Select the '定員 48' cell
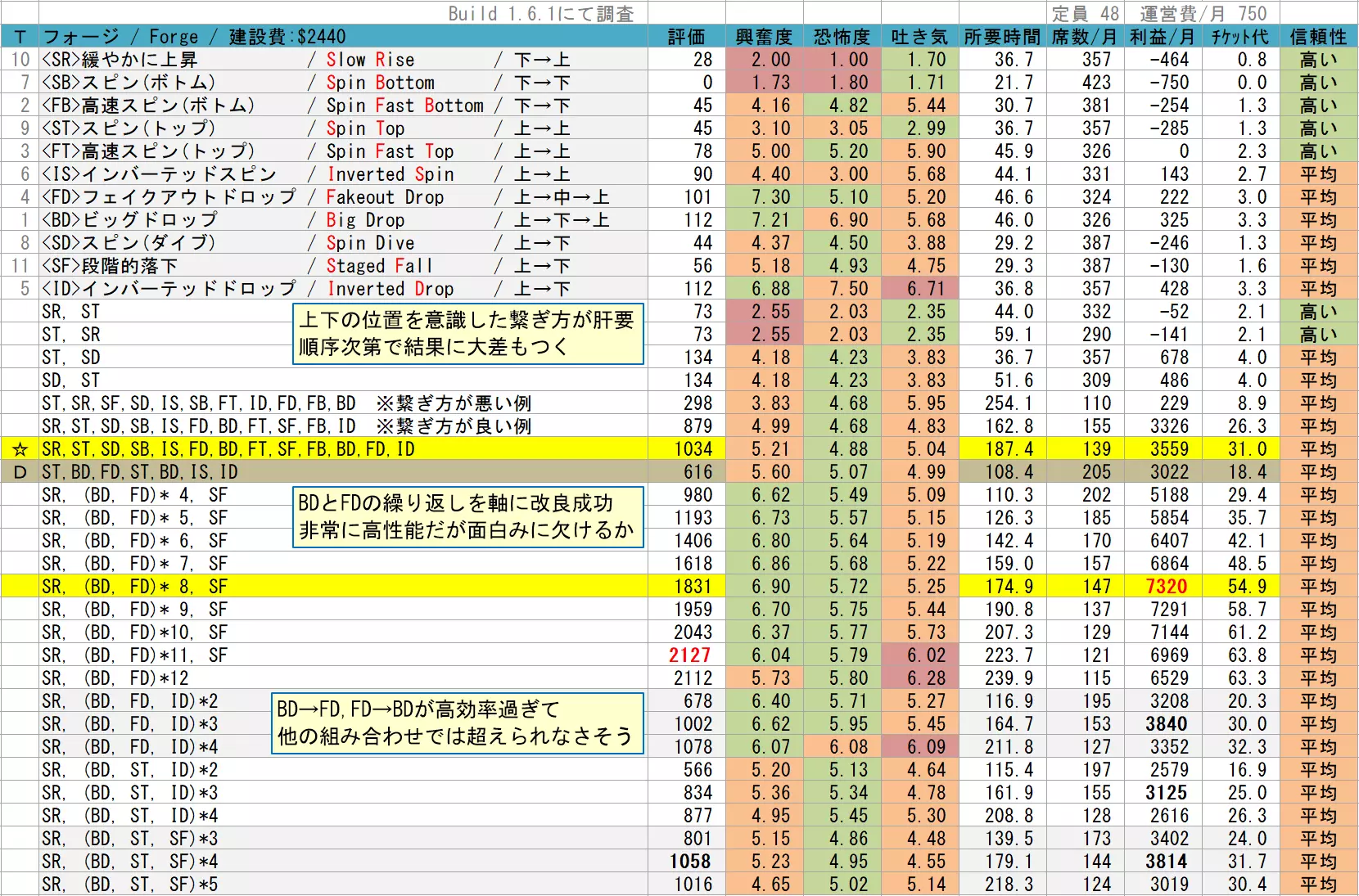Viewport: 1359px width, 896px height. point(1085,13)
